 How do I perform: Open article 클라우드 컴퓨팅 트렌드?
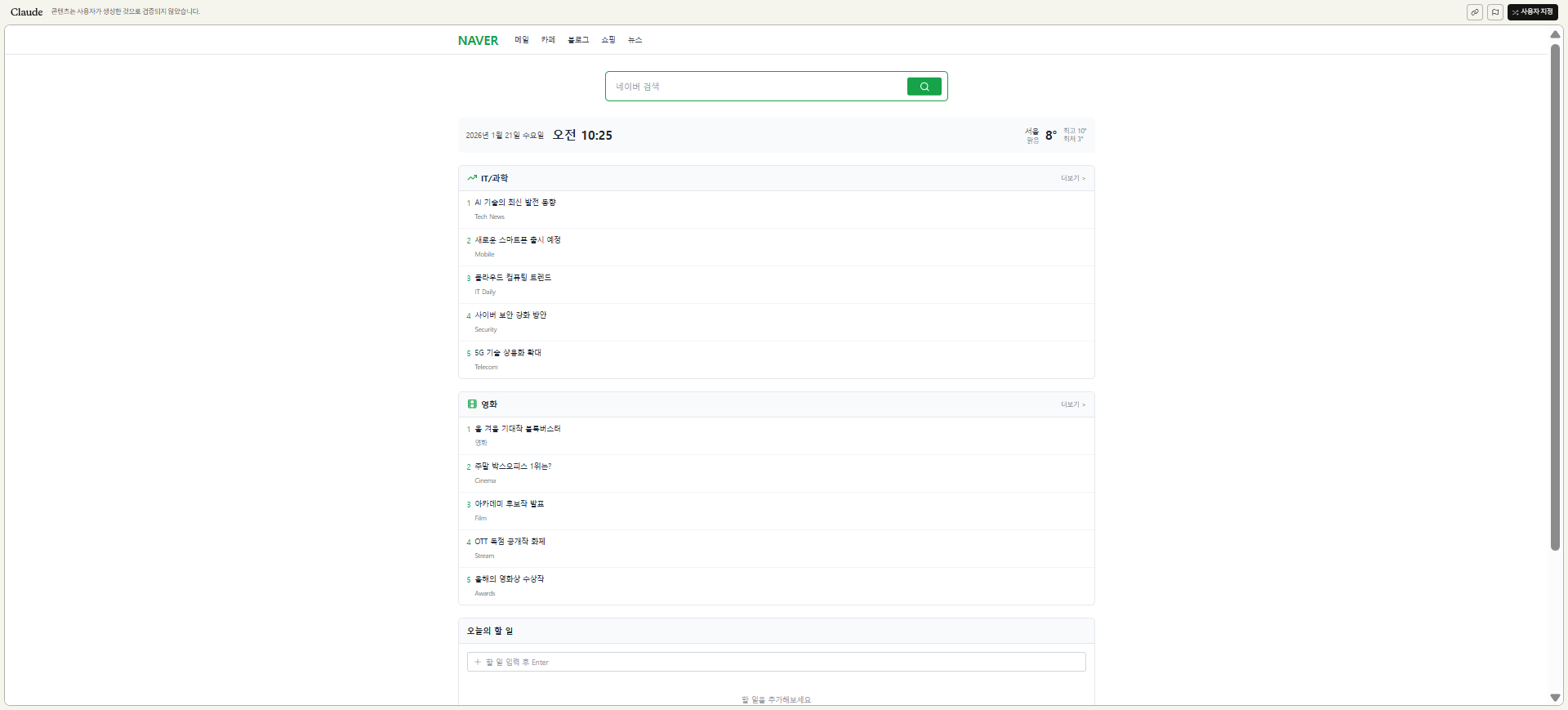click(513, 278)
